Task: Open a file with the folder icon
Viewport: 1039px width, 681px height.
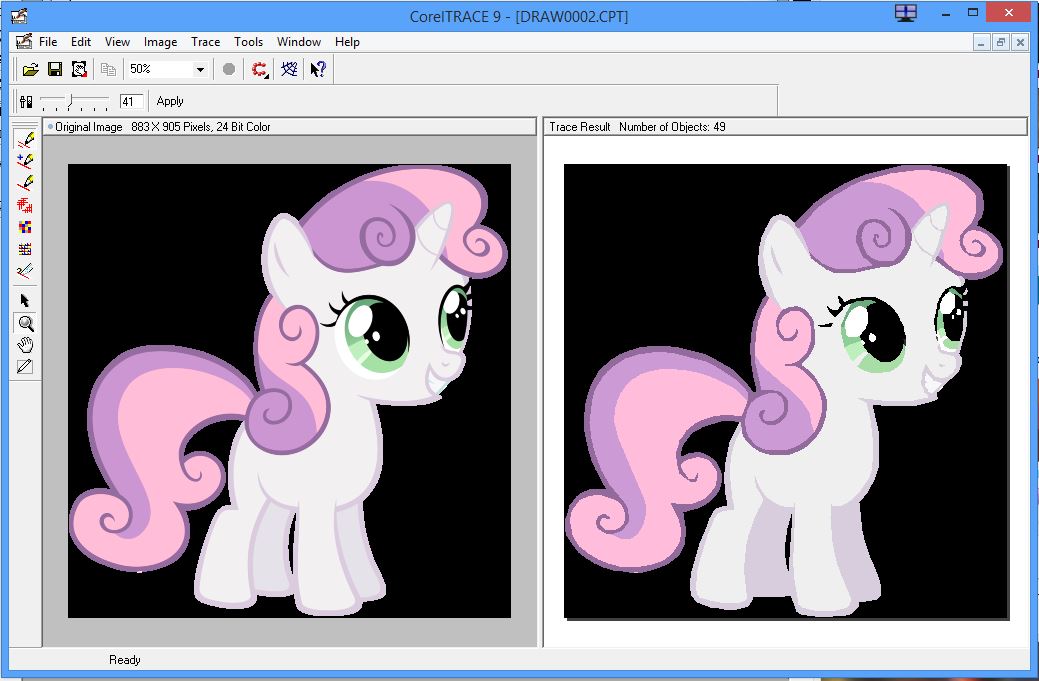Action: pos(30,69)
